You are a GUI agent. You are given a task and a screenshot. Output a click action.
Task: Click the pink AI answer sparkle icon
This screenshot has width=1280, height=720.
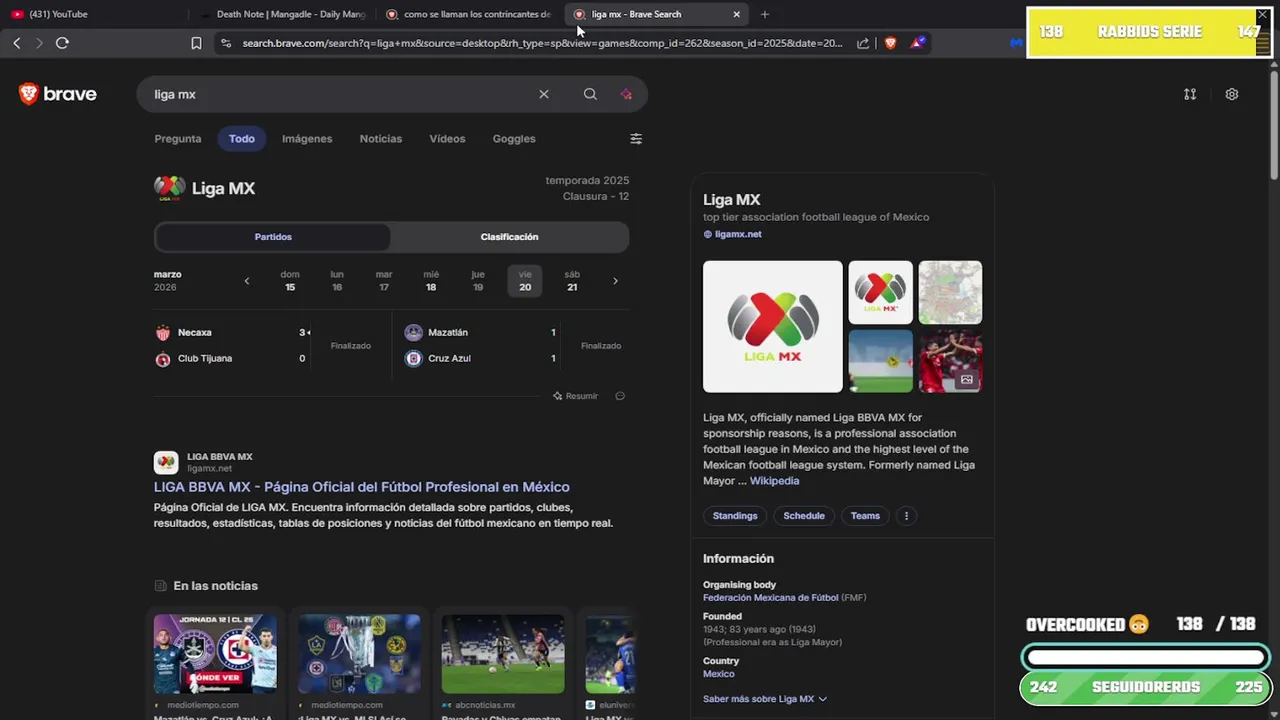(x=626, y=94)
